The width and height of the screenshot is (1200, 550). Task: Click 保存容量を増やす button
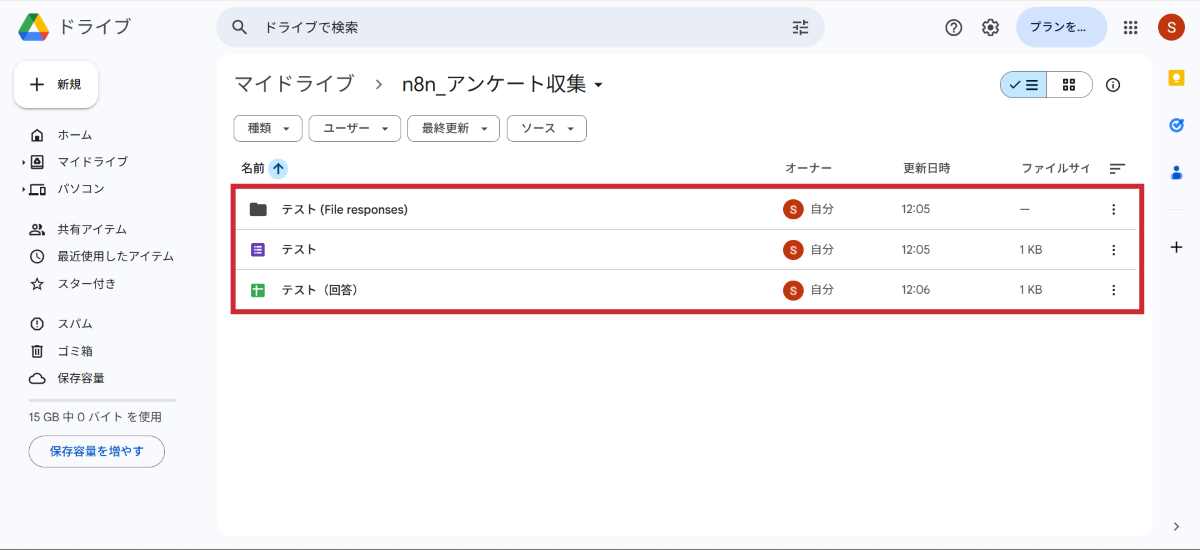(x=97, y=451)
